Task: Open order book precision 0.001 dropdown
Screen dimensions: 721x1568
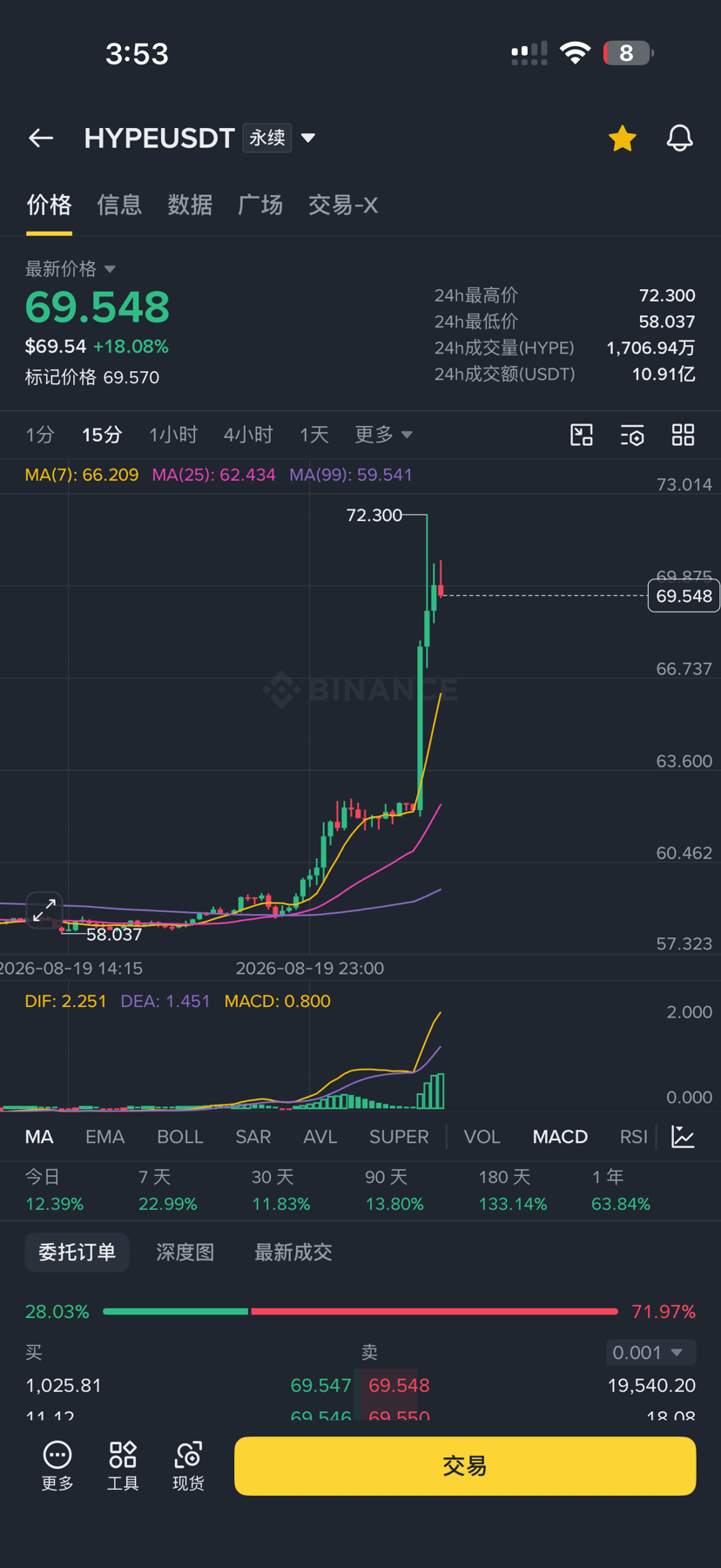Action: [650, 1352]
